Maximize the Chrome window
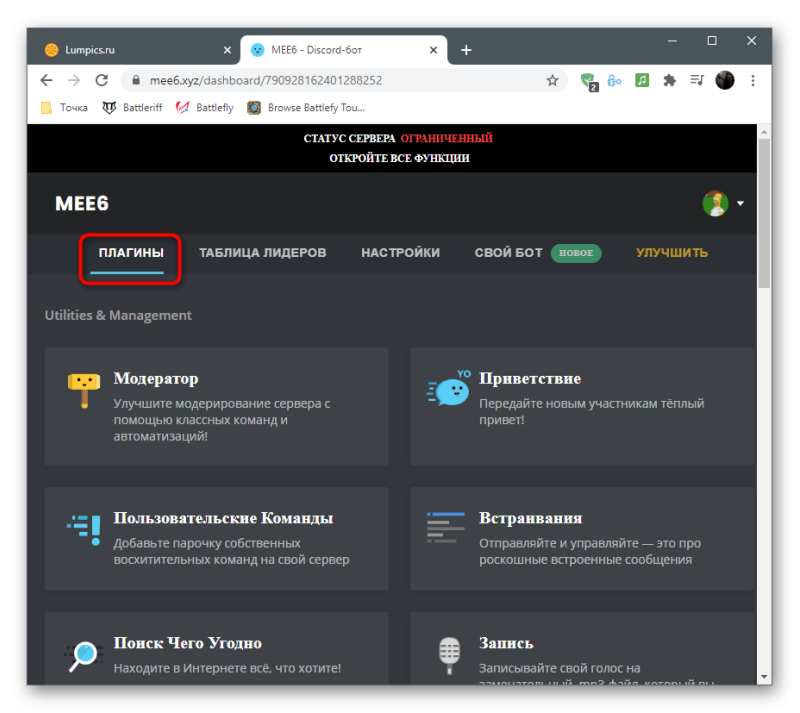800x713 pixels. tap(712, 40)
